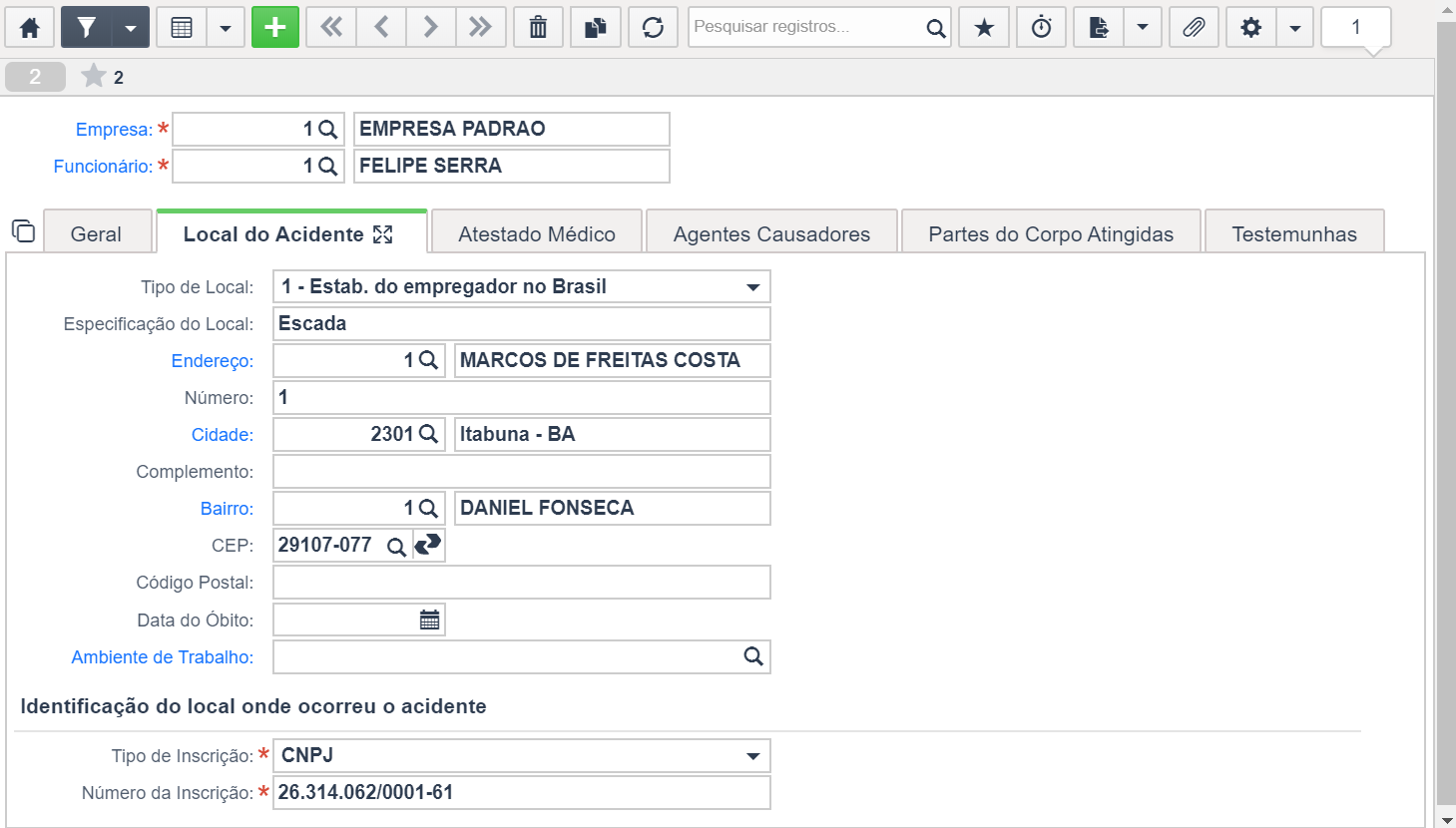Go to previous record
Viewport: 1456px width, 828px height.
coord(381,27)
